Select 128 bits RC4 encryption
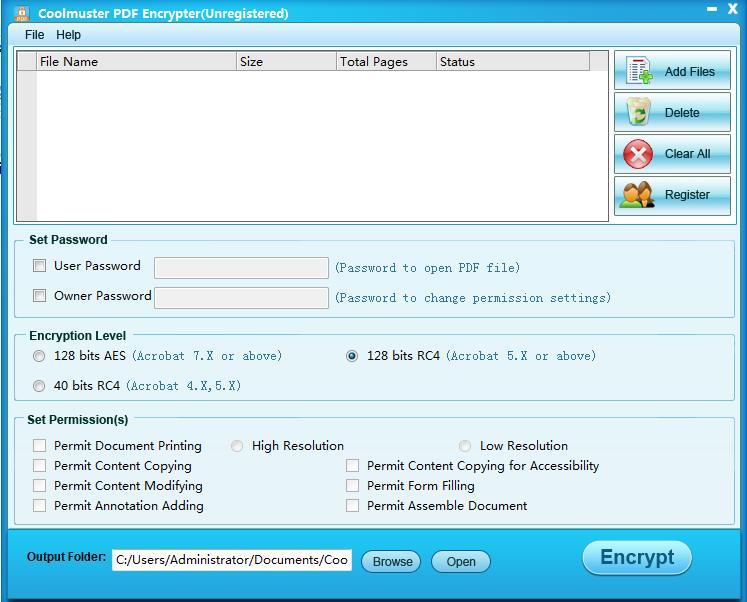 [352, 356]
